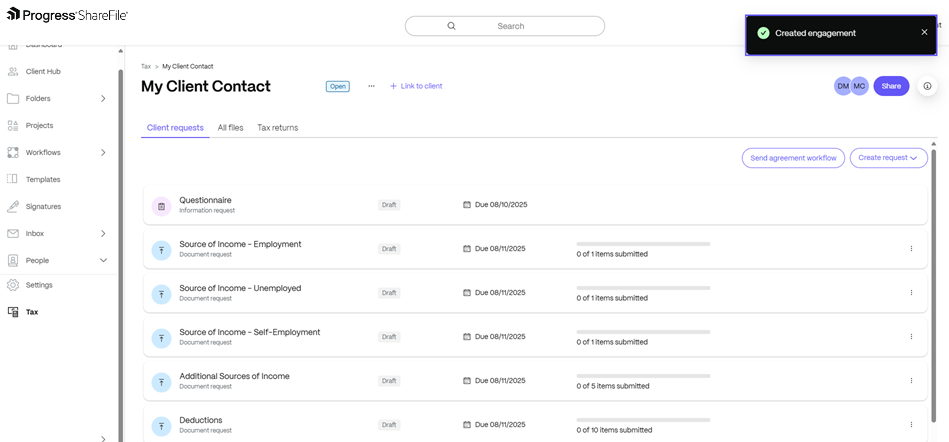Click the Open status badge
Screen dimensions: 949x442
338,86
